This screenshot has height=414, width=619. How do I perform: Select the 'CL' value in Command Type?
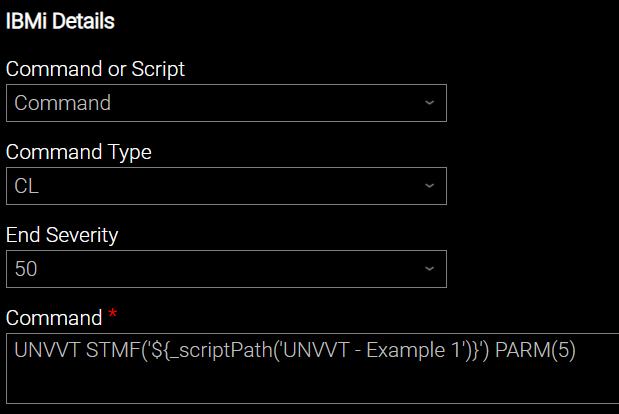pyautogui.click(x=27, y=186)
